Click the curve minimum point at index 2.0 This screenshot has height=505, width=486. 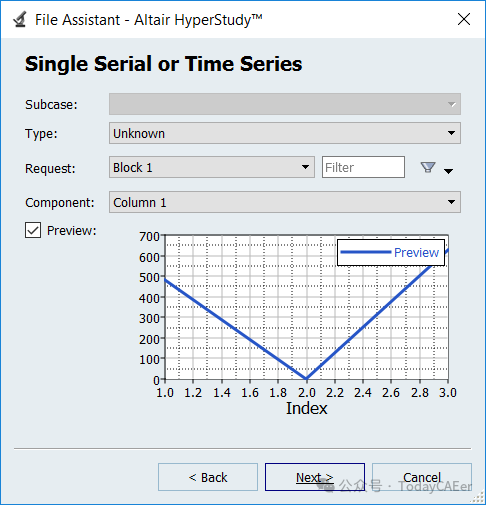(306, 379)
